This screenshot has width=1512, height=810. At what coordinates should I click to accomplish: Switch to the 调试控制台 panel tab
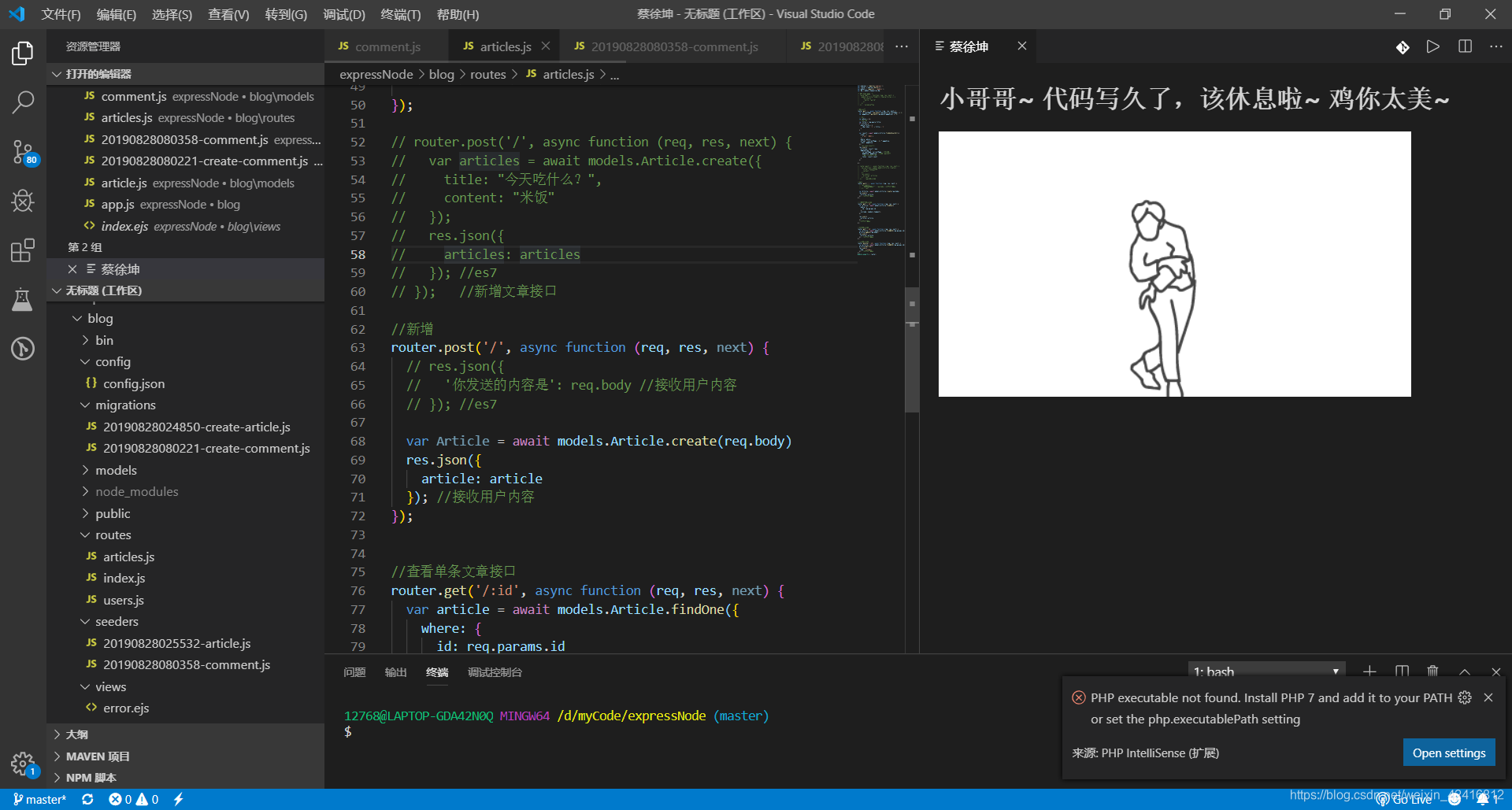(495, 672)
